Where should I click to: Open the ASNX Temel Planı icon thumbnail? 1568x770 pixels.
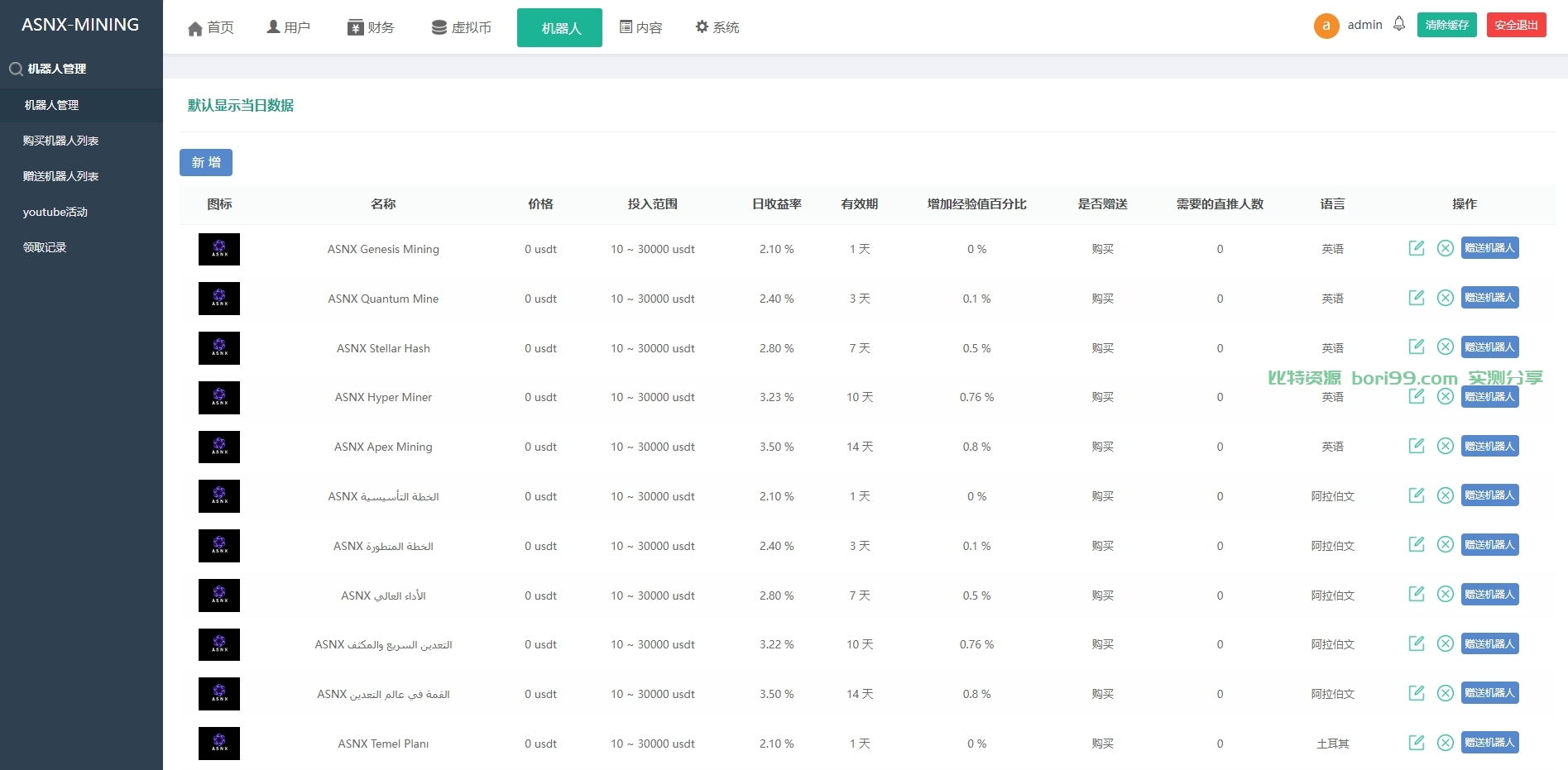point(219,744)
